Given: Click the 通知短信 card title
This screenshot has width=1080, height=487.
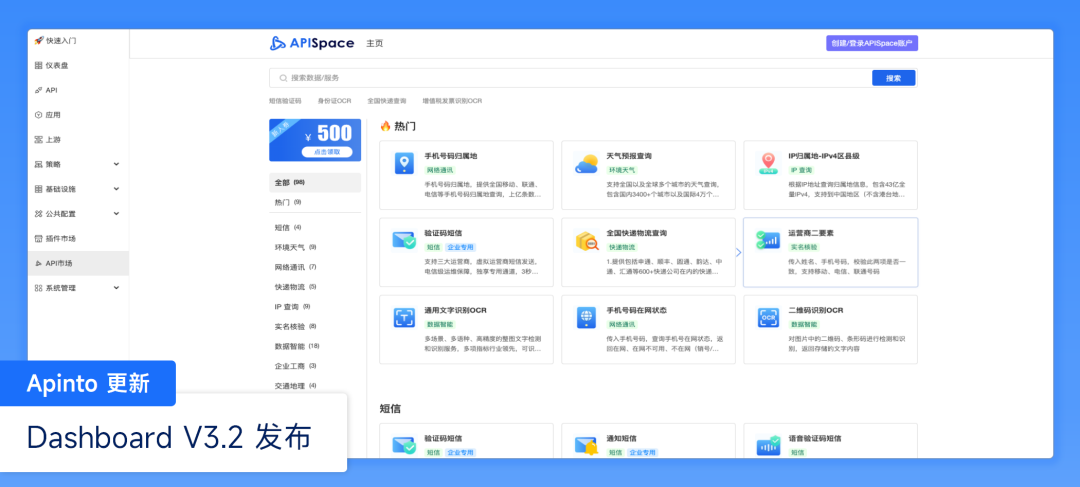Looking at the screenshot, I should [621, 438].
